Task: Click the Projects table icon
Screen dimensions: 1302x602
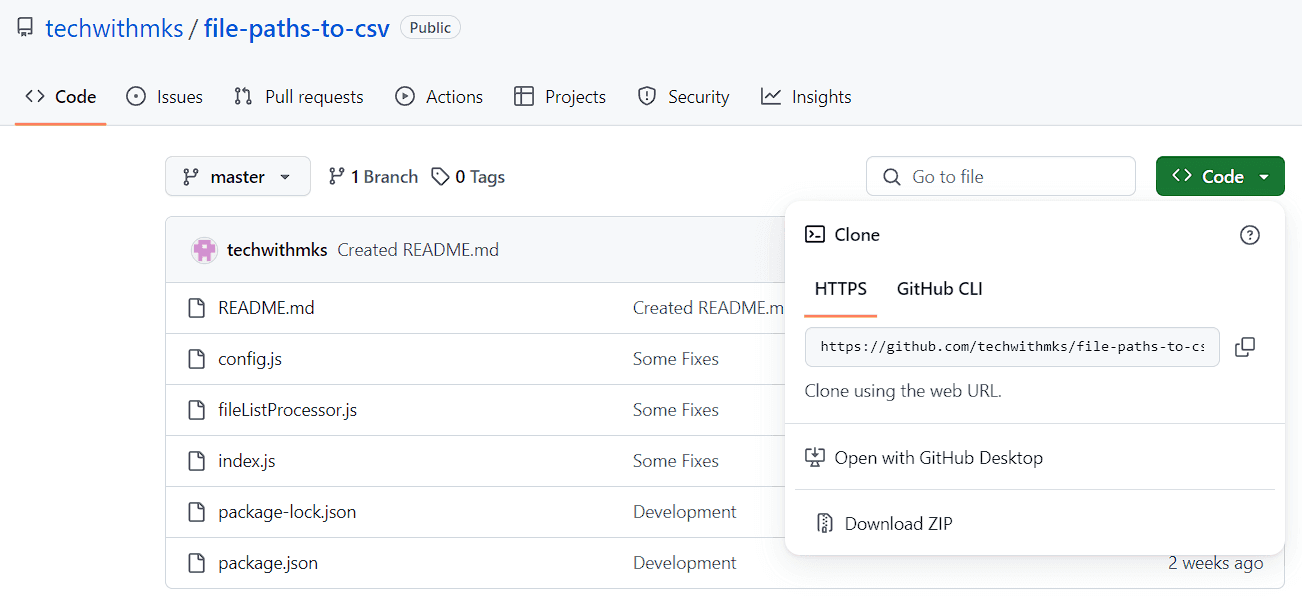Action: (524, 96)
